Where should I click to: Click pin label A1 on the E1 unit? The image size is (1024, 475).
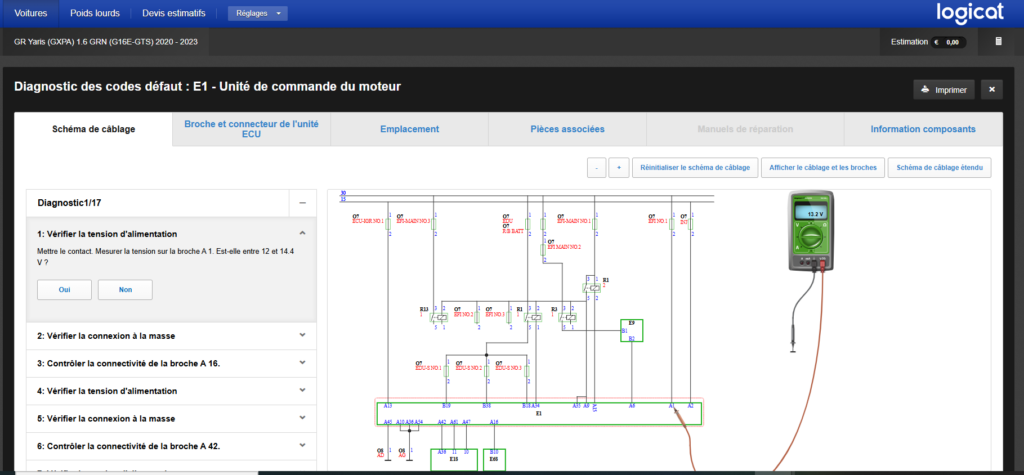[671, 406]
